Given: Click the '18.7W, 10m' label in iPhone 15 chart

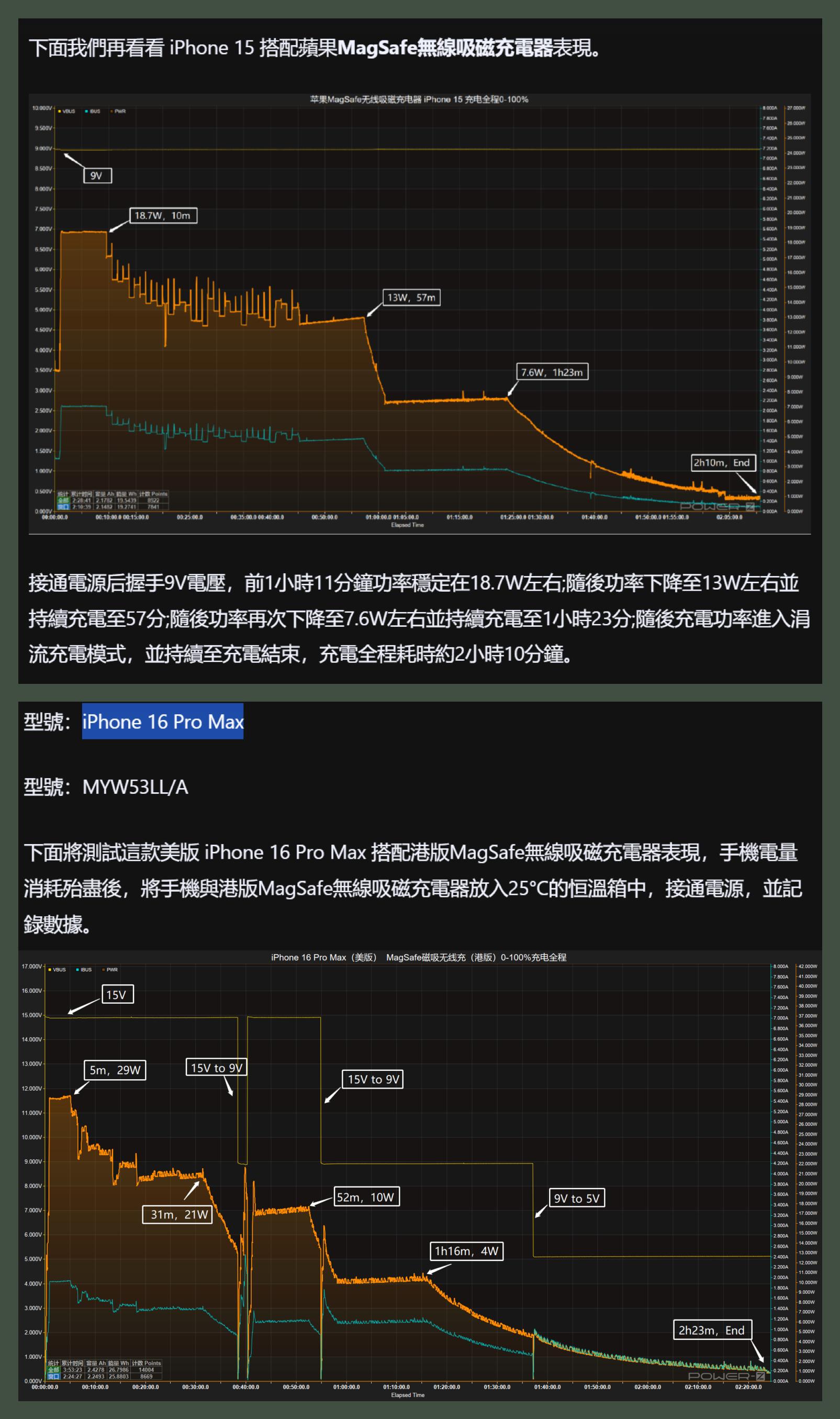Looking at the screenshot, I should click(163, 216).
